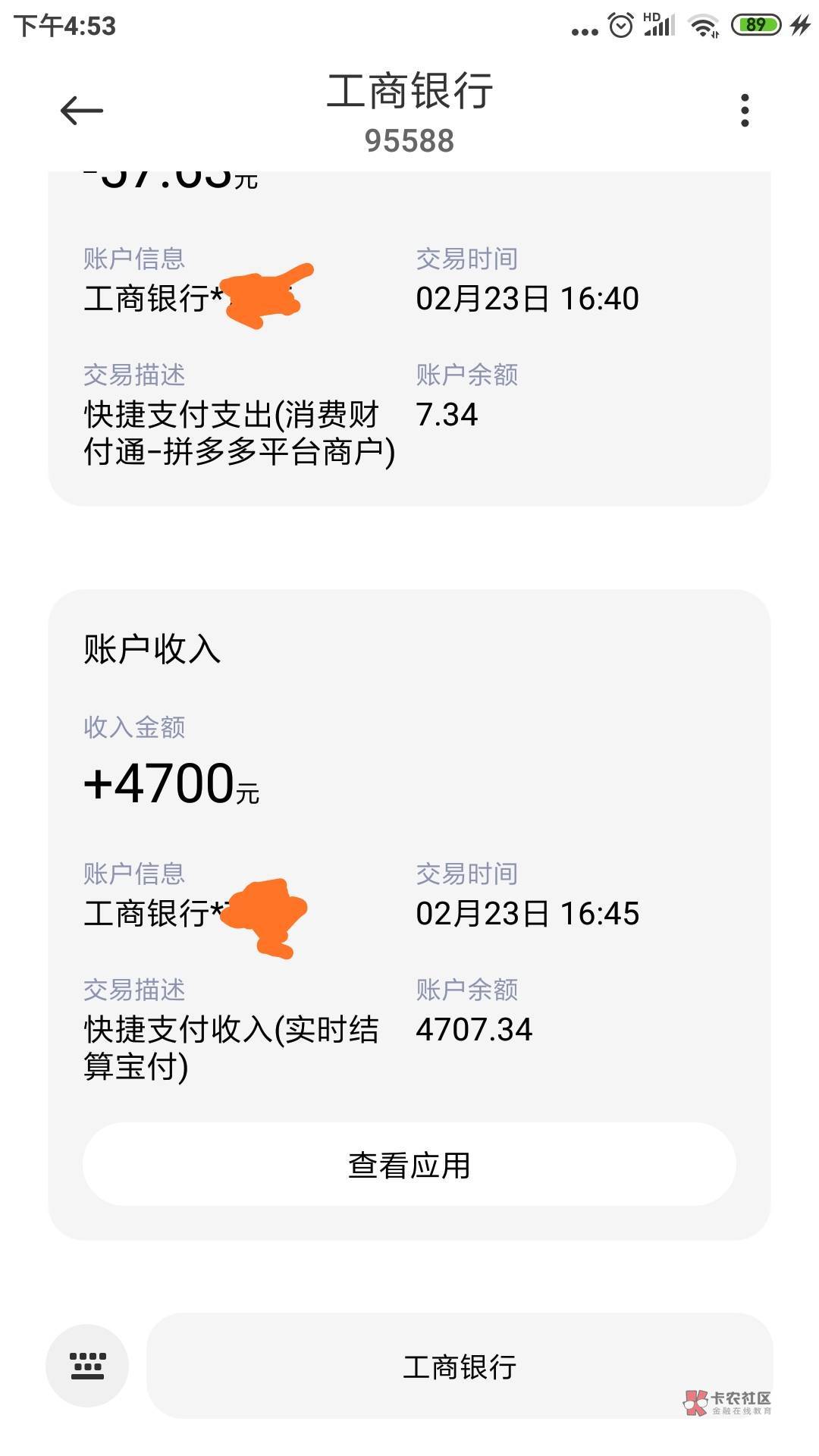Tap the +4700 income amount
The height and width of the screenshot is (1456, 819).
coord(171,783)
